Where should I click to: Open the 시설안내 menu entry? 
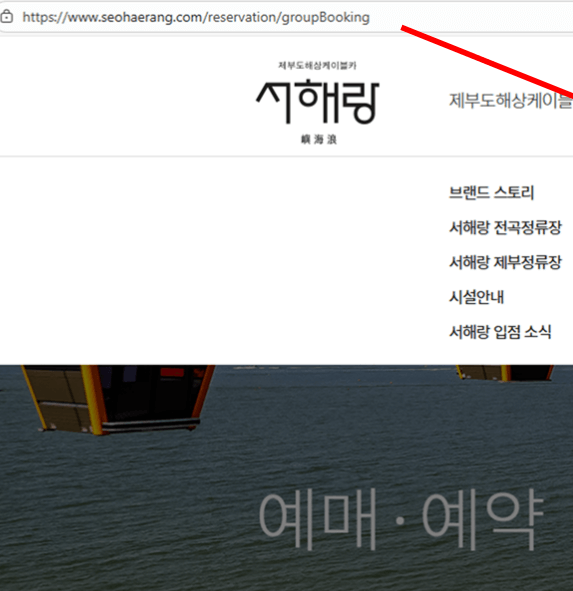point(476,297)
